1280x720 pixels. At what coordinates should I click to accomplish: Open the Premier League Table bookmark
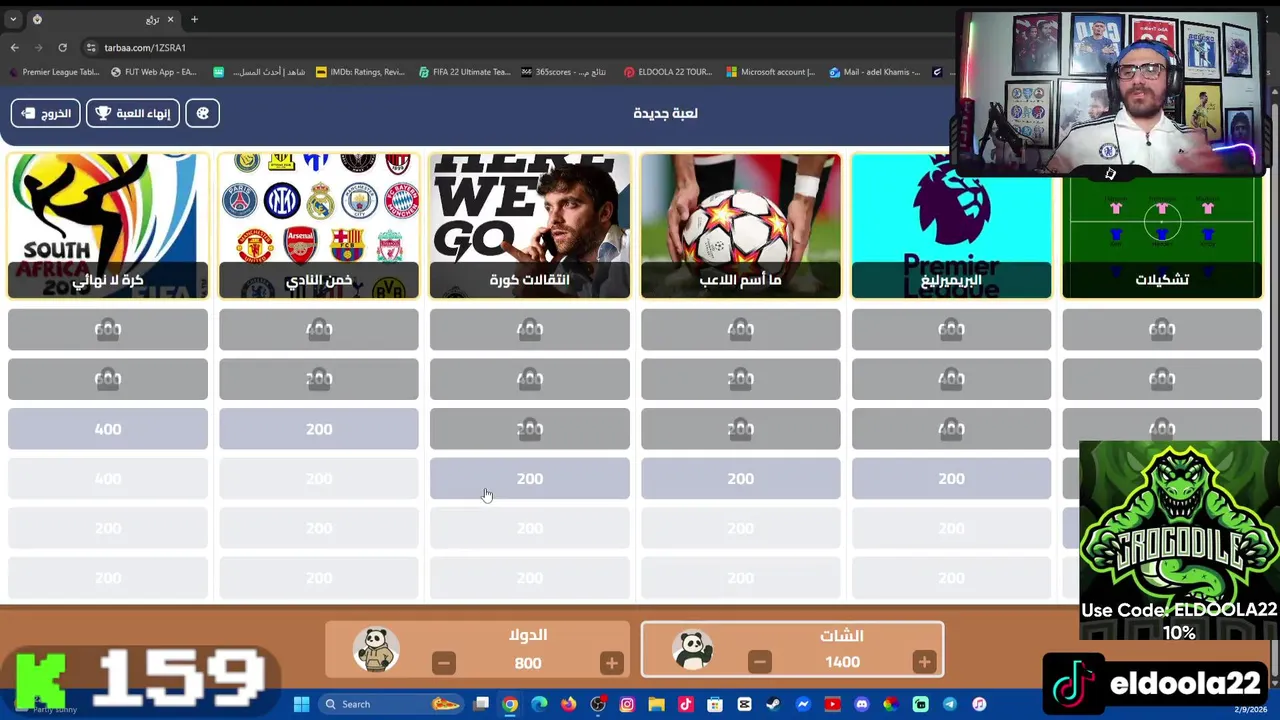click(x=54, y=72)
